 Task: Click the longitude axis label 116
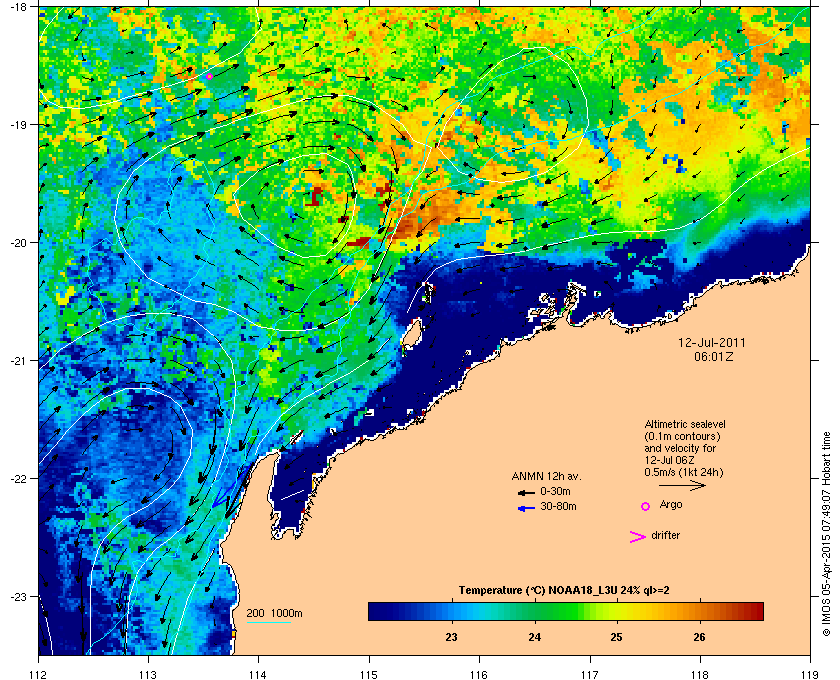click(479, 674)
